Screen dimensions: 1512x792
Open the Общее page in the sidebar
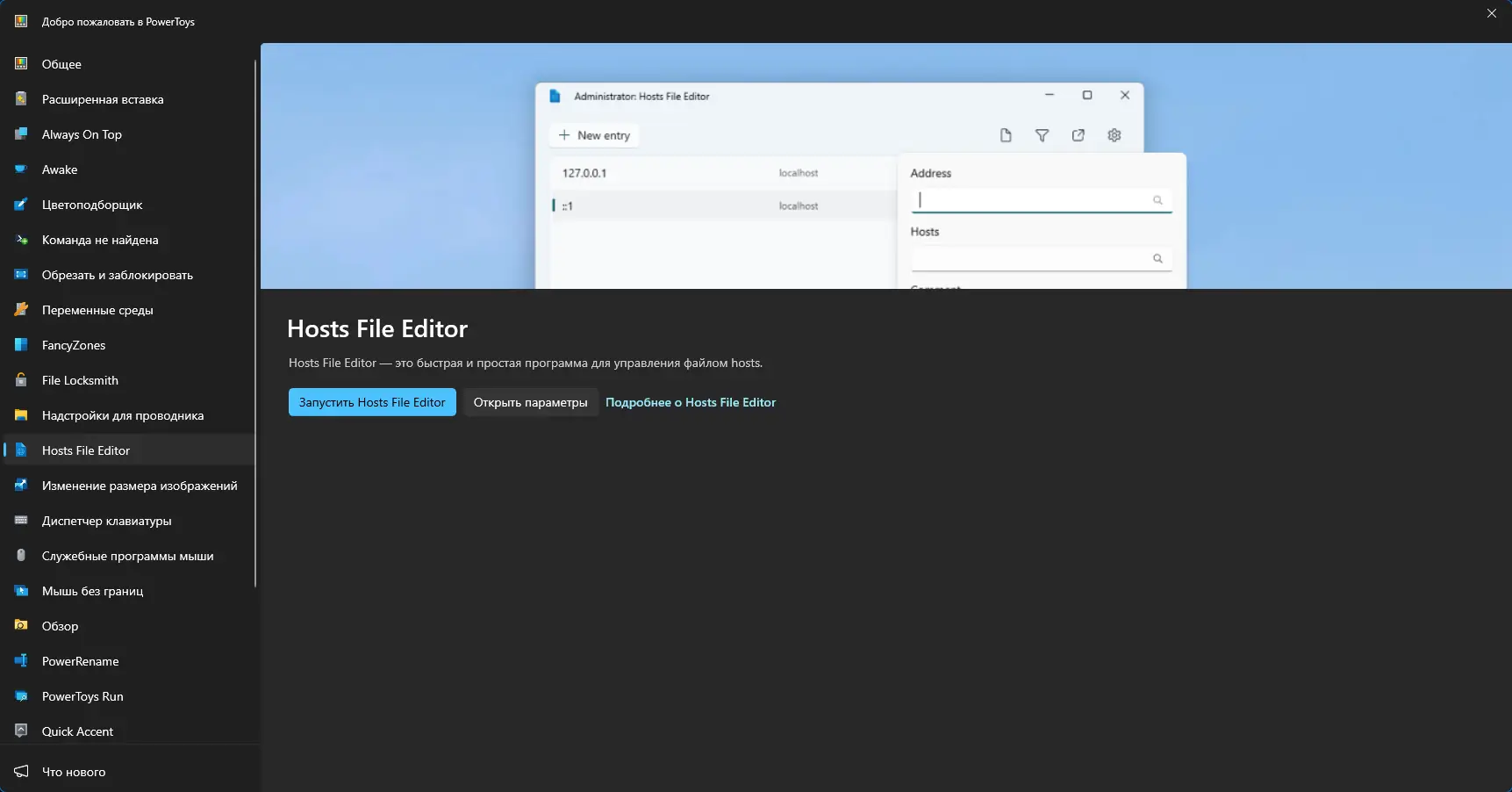click(x=128, y=64)
